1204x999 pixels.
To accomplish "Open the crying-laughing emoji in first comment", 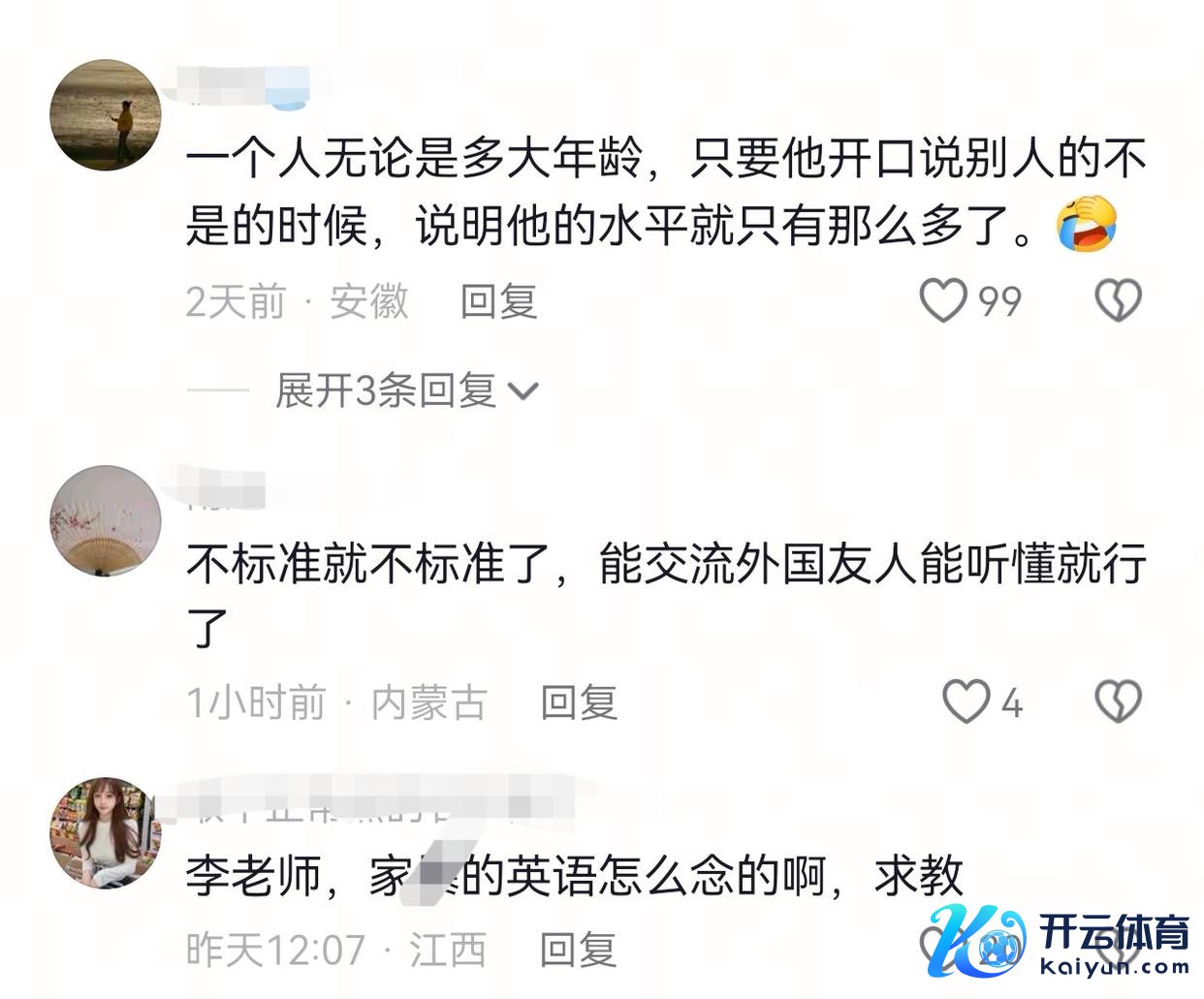I will tap(1088, 224).
